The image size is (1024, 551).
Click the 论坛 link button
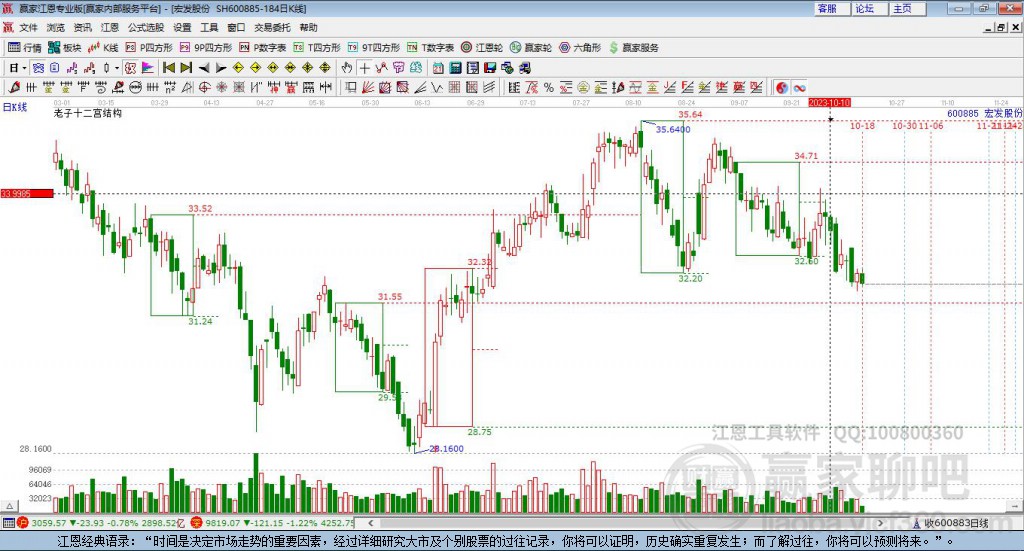870,8
